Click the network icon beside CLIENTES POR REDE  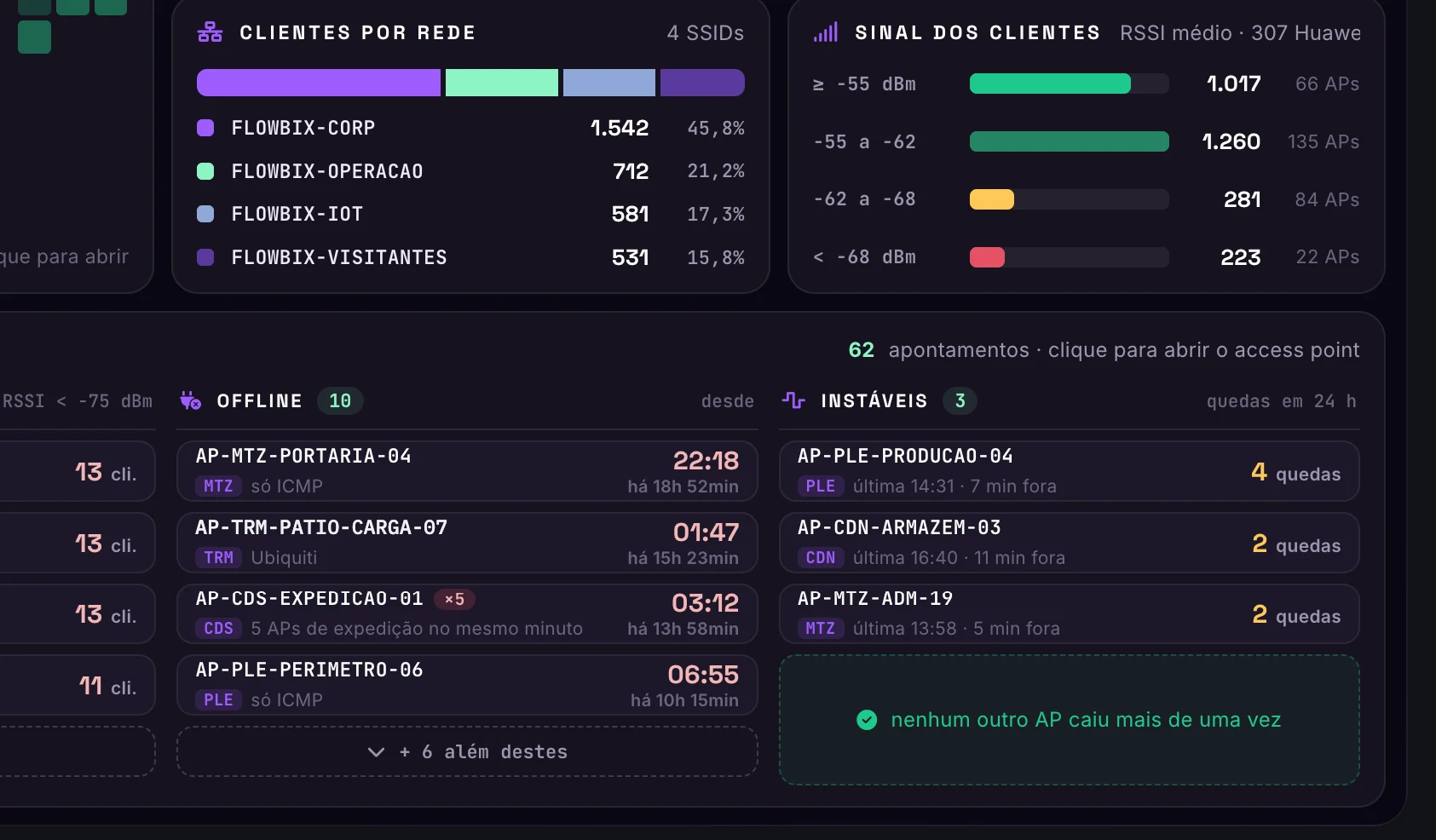210,32
